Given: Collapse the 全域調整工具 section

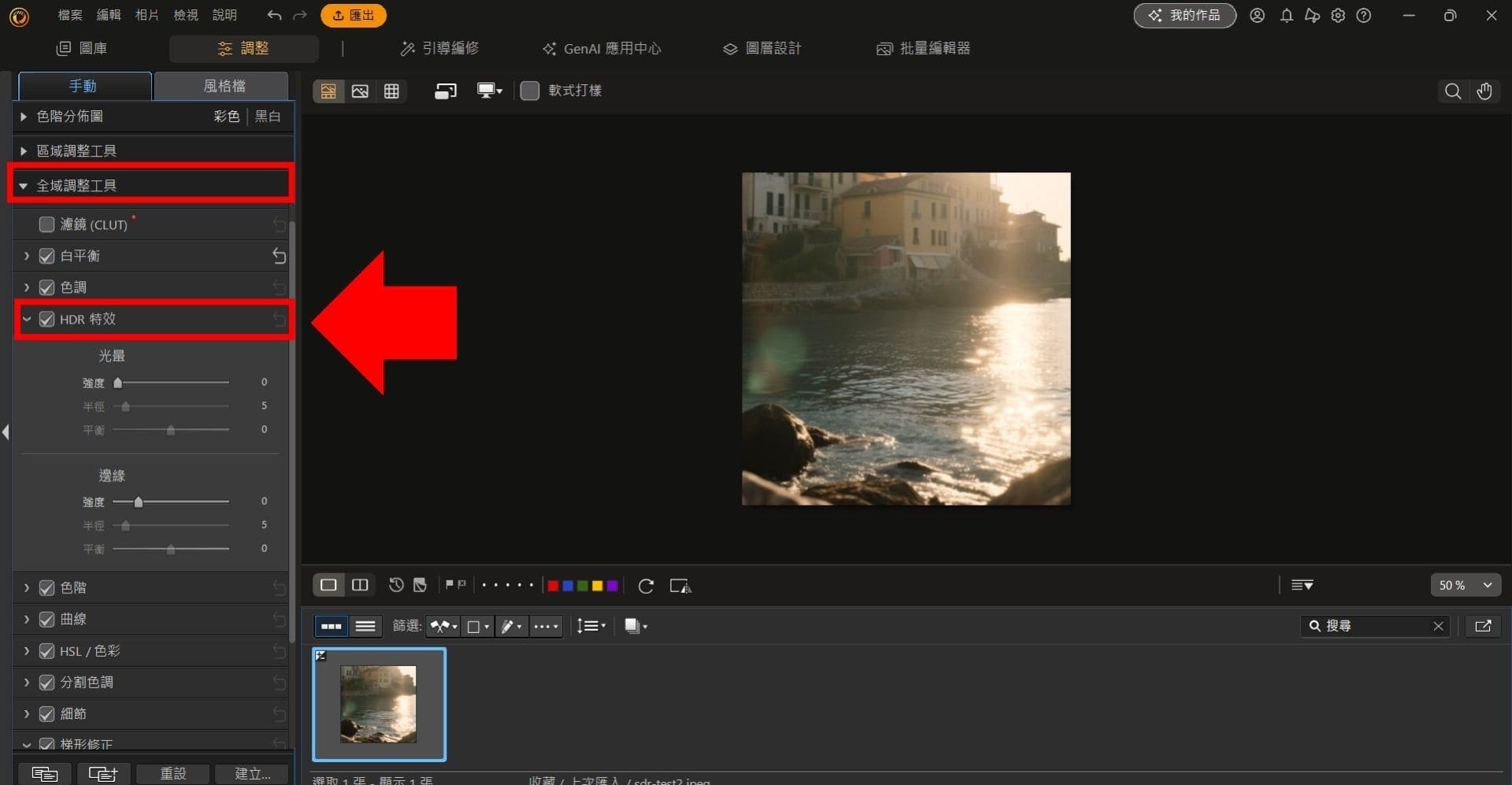Looking at the screenshot, I should click(x=24, y=186).
